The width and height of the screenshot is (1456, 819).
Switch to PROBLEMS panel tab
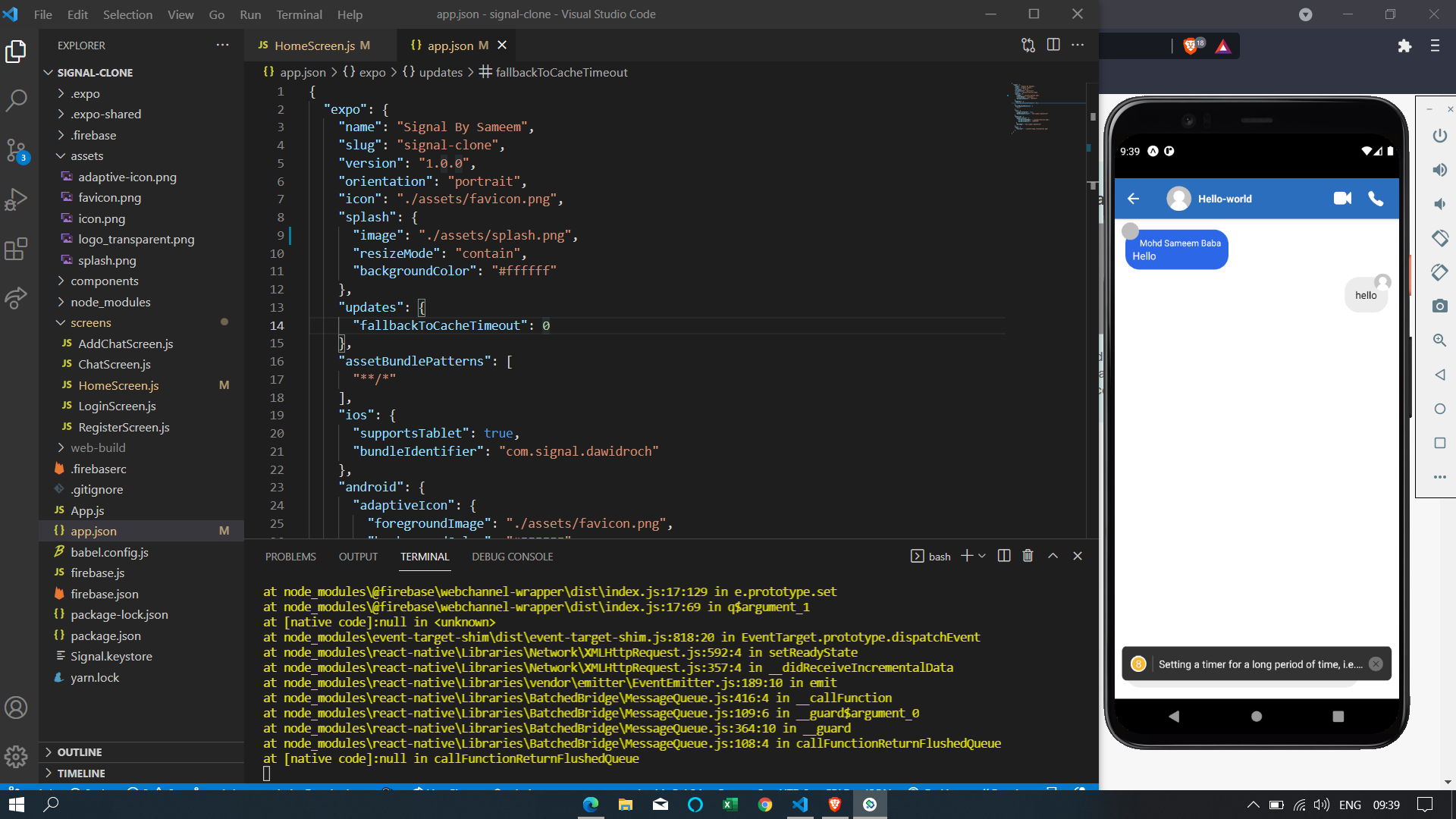click(290, 557)
